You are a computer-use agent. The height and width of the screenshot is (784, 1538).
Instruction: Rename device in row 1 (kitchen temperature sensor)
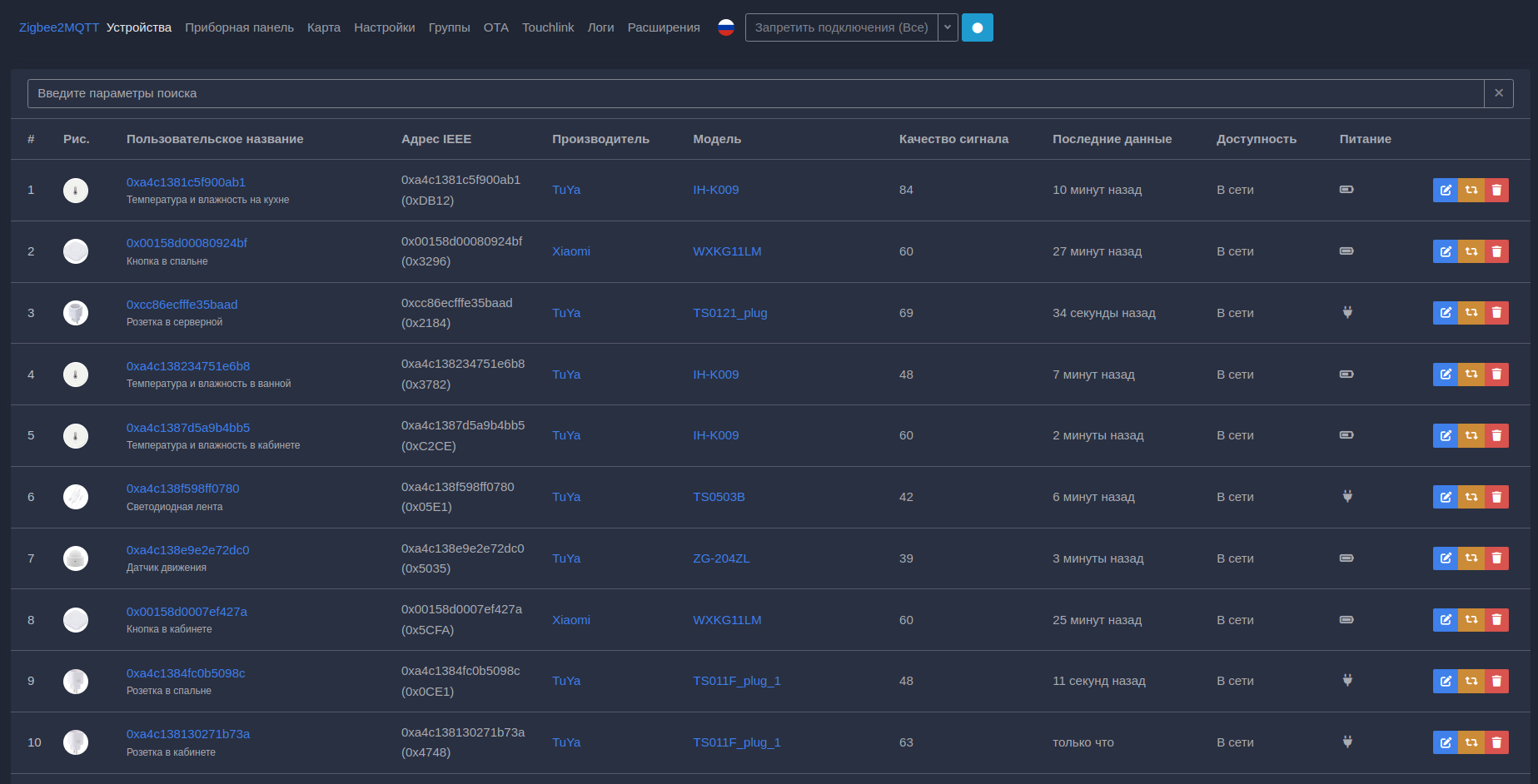1446,190
